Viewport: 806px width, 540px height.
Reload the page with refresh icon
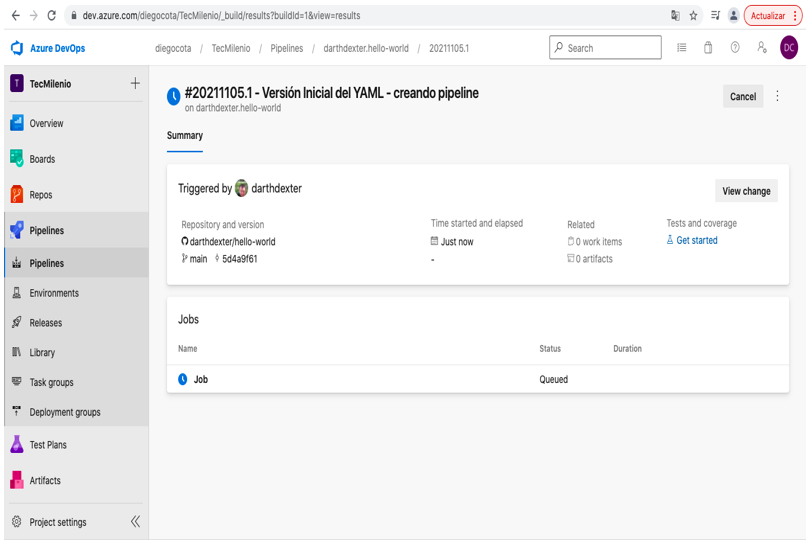[51, 15]
